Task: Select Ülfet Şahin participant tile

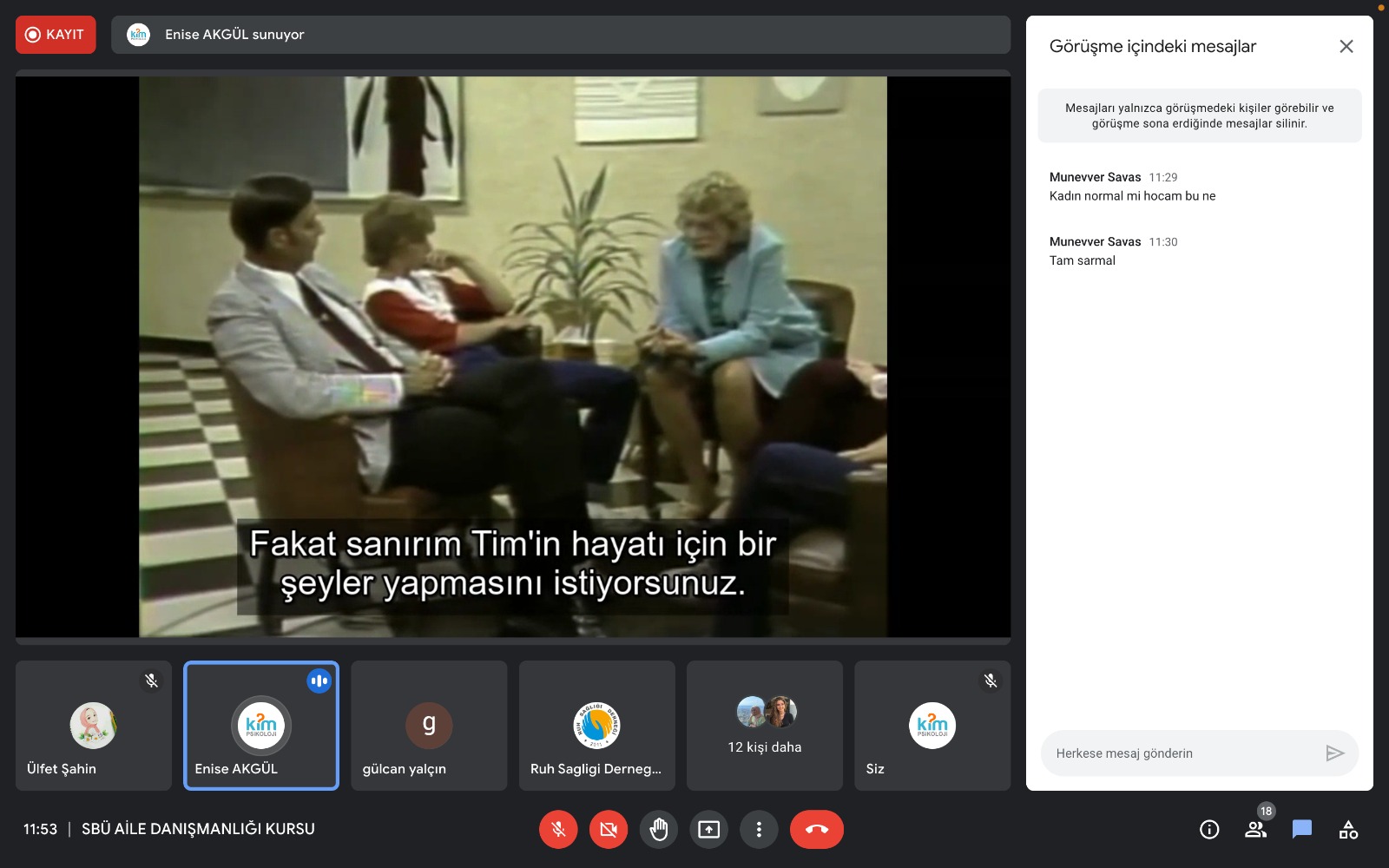Action: tap(94, 726)
